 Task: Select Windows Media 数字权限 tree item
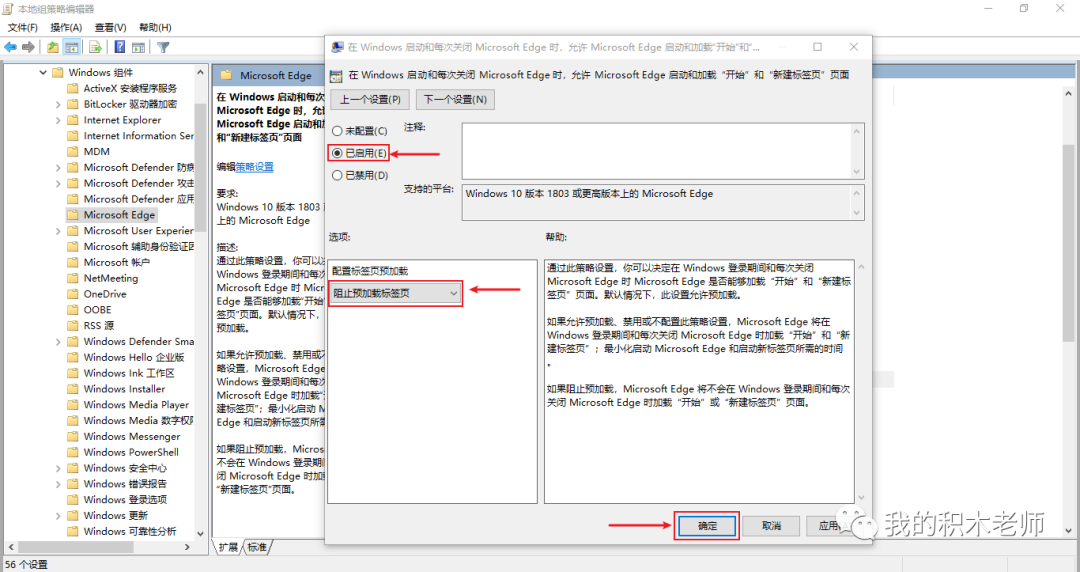coord(138,421)
